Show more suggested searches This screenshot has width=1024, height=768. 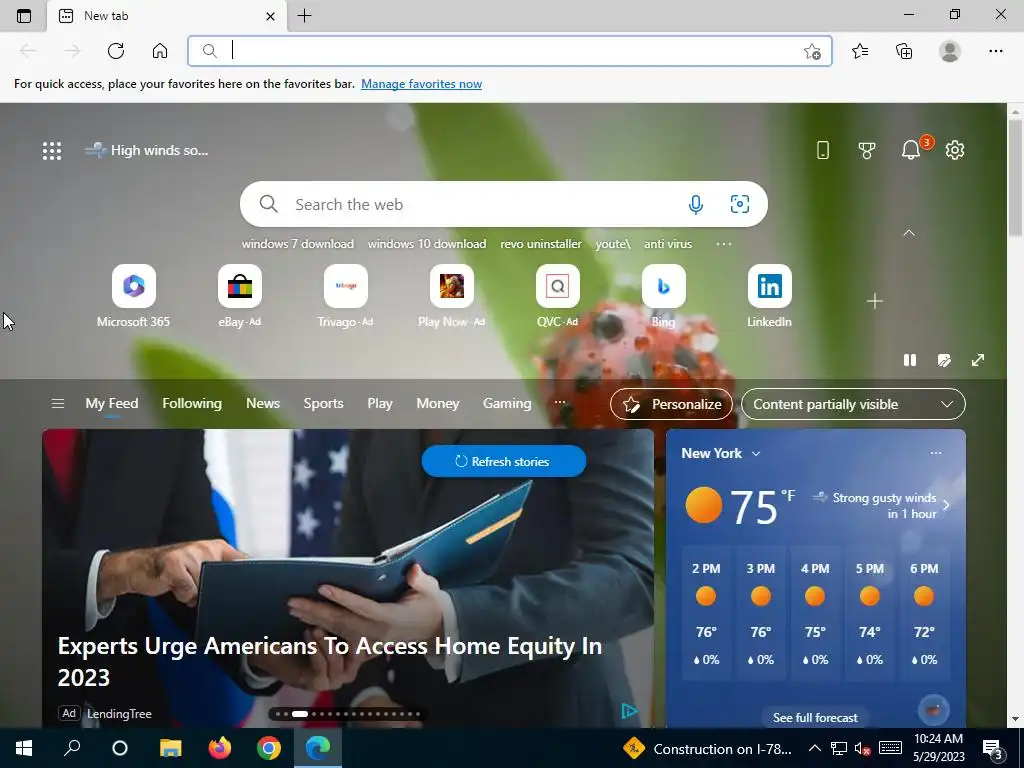(724, 244)
